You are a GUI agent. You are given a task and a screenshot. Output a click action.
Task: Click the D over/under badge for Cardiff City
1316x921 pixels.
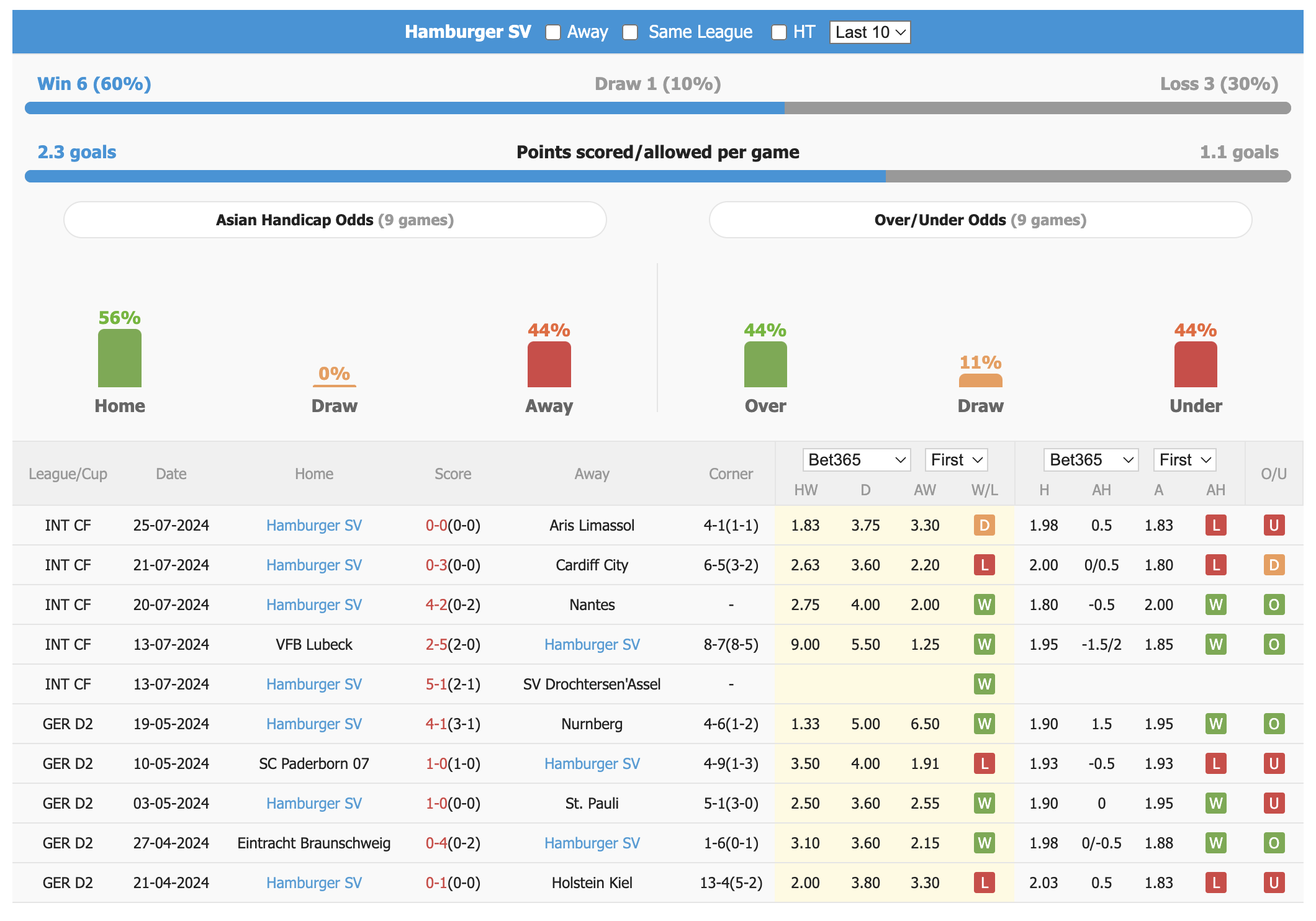(1274, 565)
